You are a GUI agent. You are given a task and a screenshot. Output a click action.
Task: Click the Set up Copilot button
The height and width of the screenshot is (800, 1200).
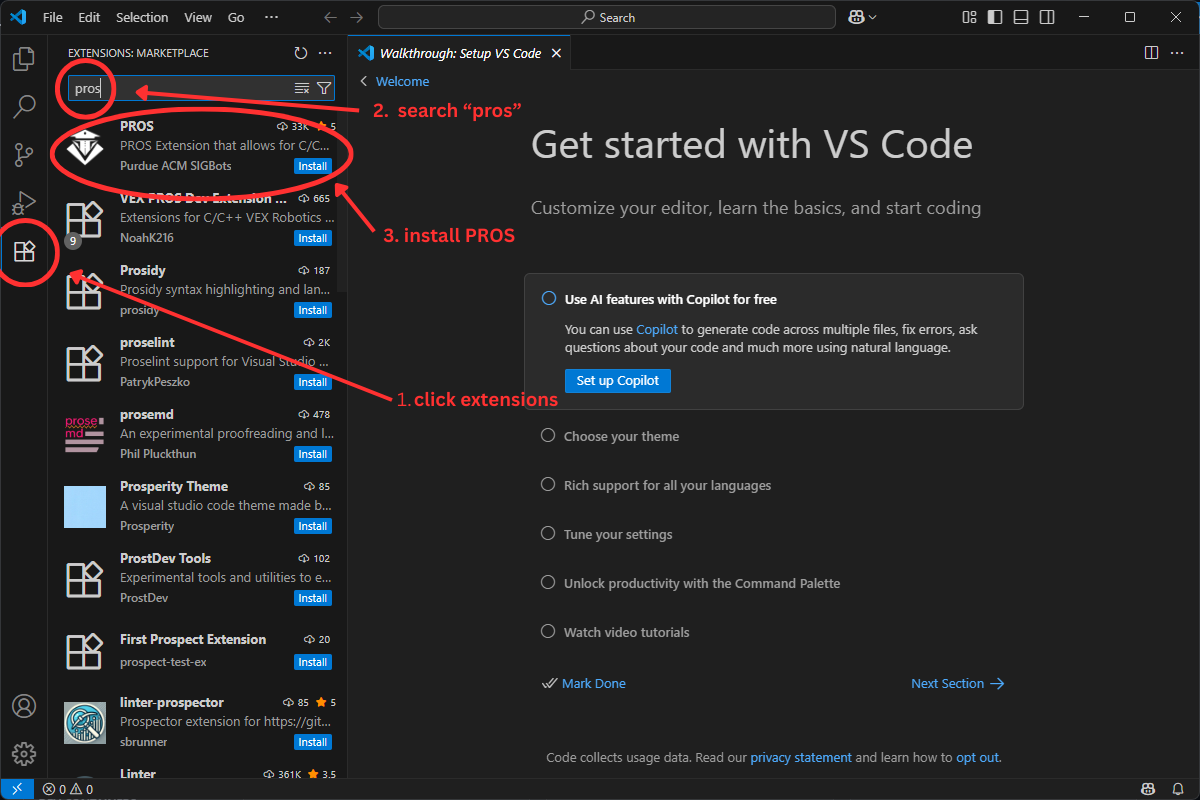(617, 381)
